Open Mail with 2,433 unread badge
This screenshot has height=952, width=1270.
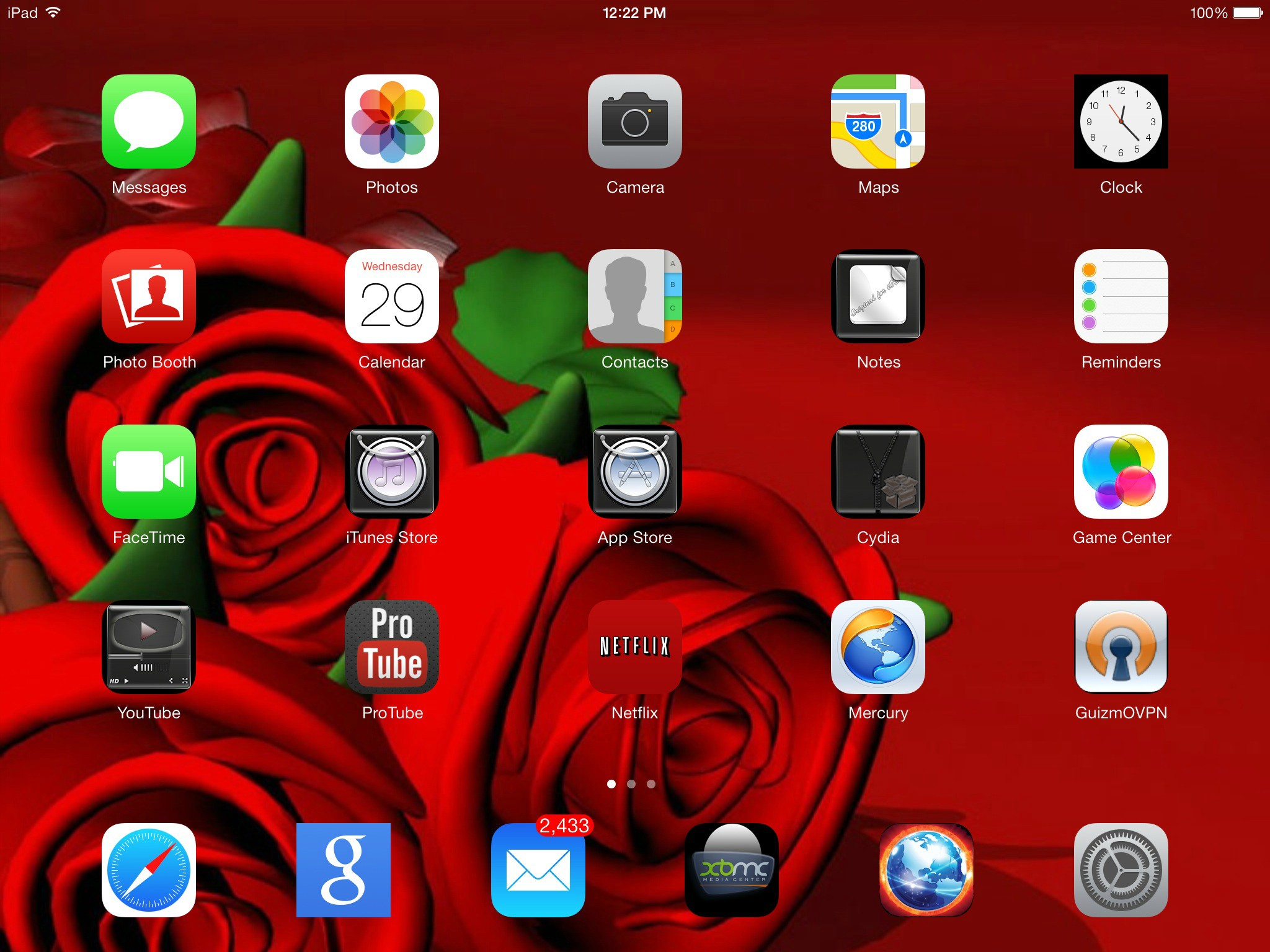click(538, 870)
